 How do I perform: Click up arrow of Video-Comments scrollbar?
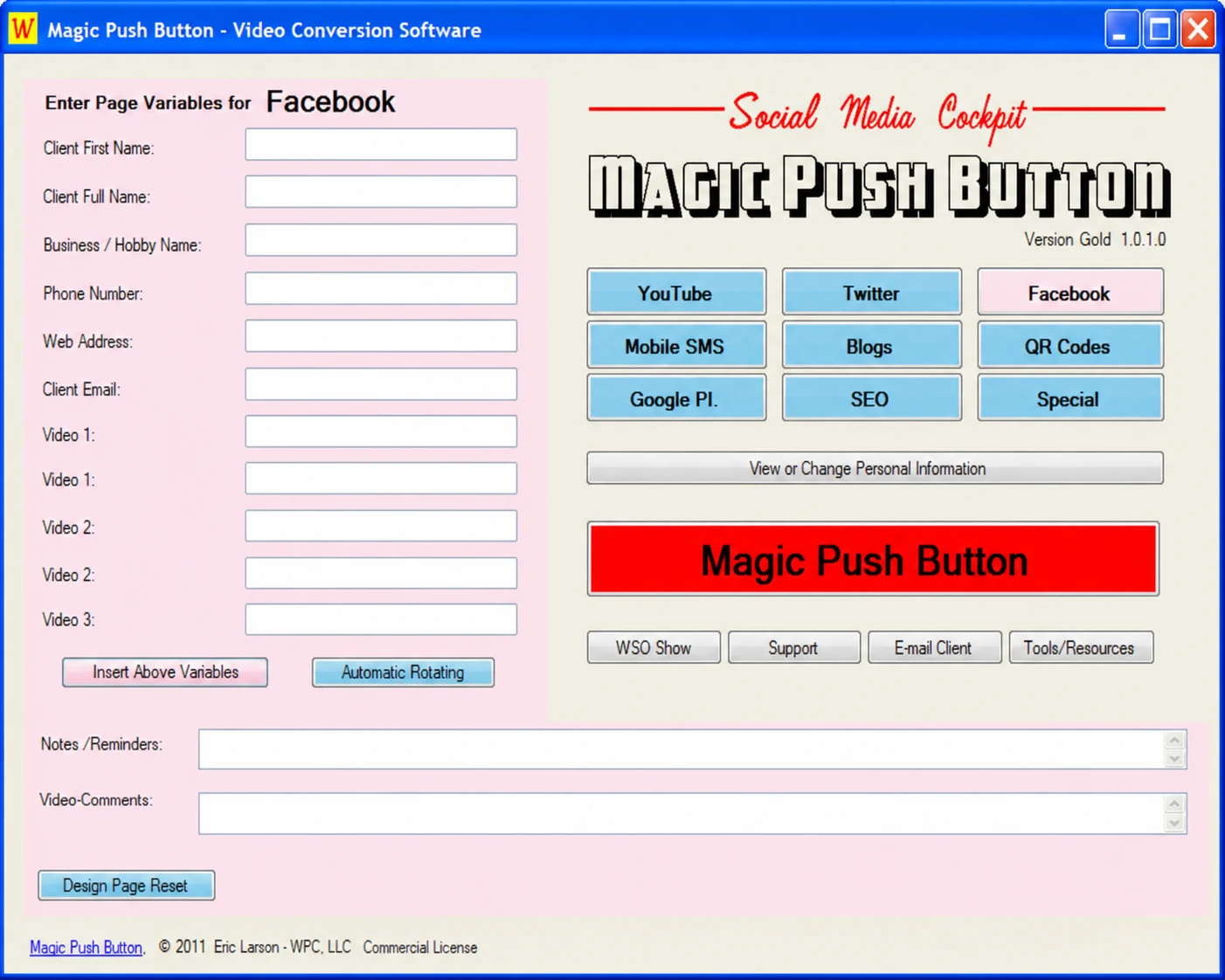pos(1175,804)
